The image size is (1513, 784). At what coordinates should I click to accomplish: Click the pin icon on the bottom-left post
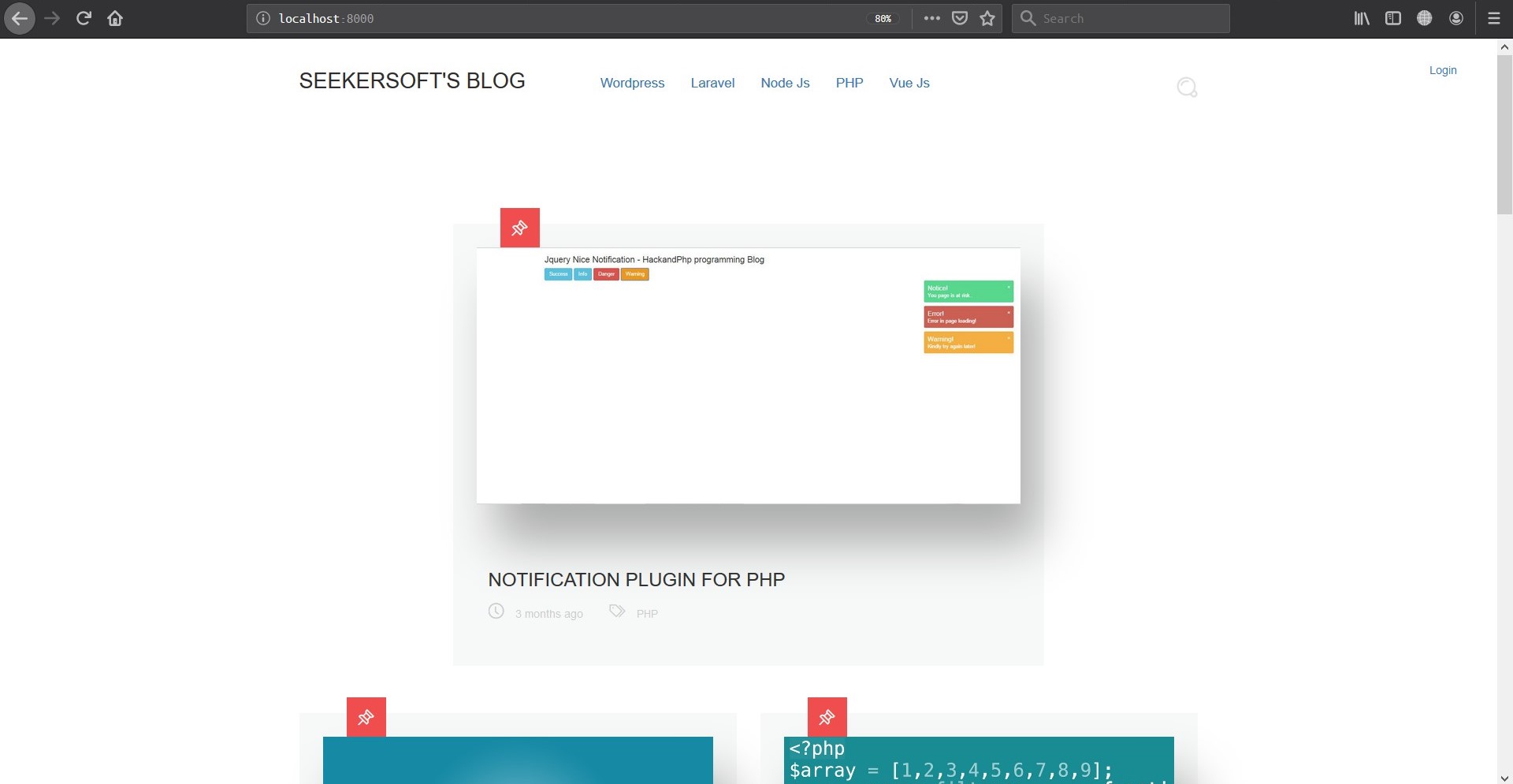coord(366,717)
